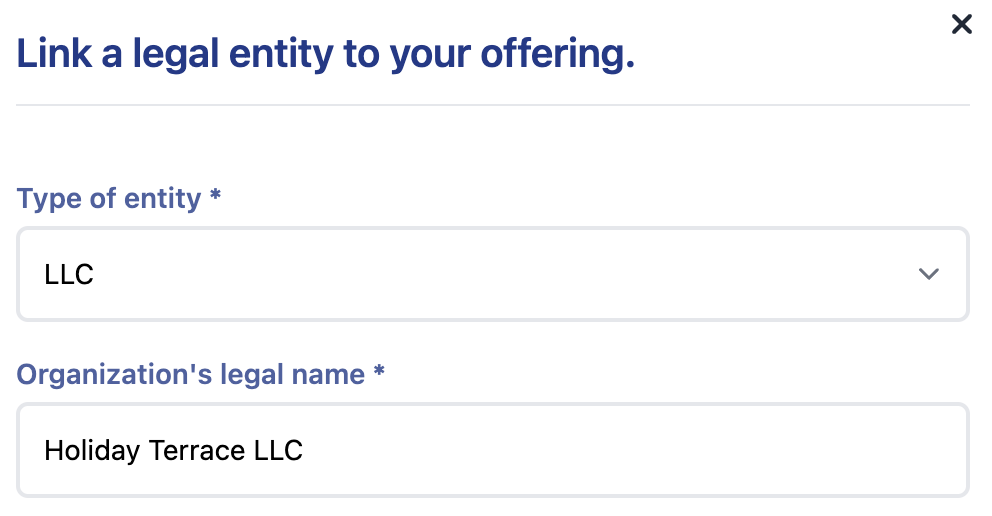The height and width of the screenshot is (516, 992).
Task: Click the word "offering" in the heading
Action: [x=557, y=53]
